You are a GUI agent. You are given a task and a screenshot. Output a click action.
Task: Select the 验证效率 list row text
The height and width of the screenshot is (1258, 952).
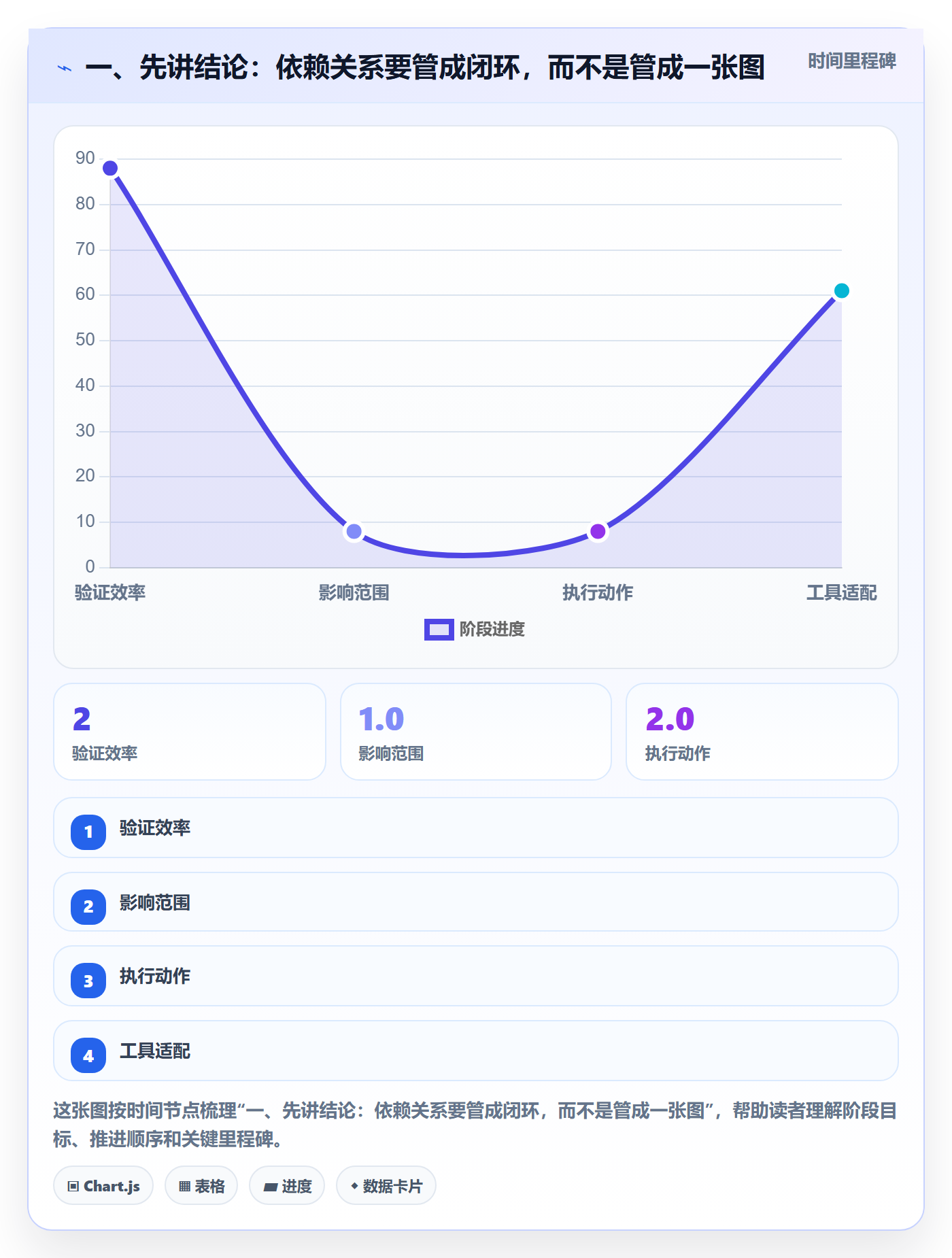155,828
